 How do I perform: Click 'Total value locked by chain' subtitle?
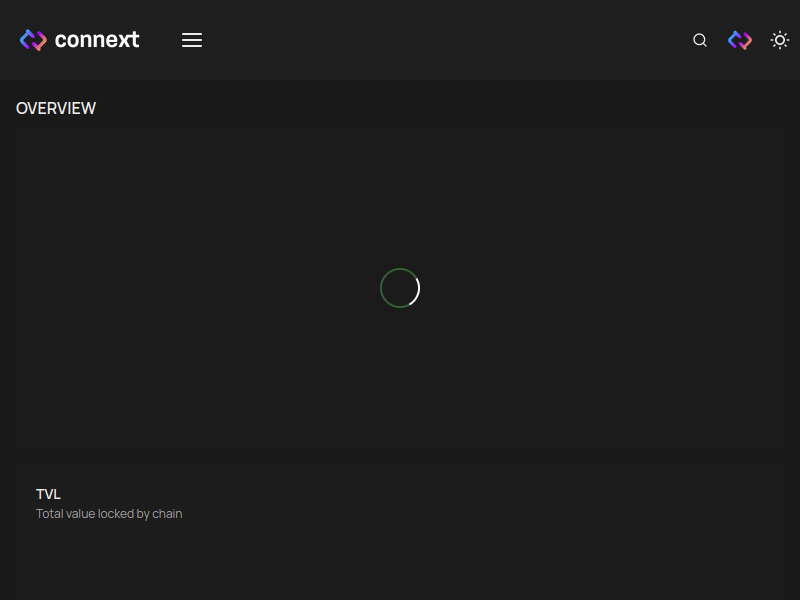(109, 514)
